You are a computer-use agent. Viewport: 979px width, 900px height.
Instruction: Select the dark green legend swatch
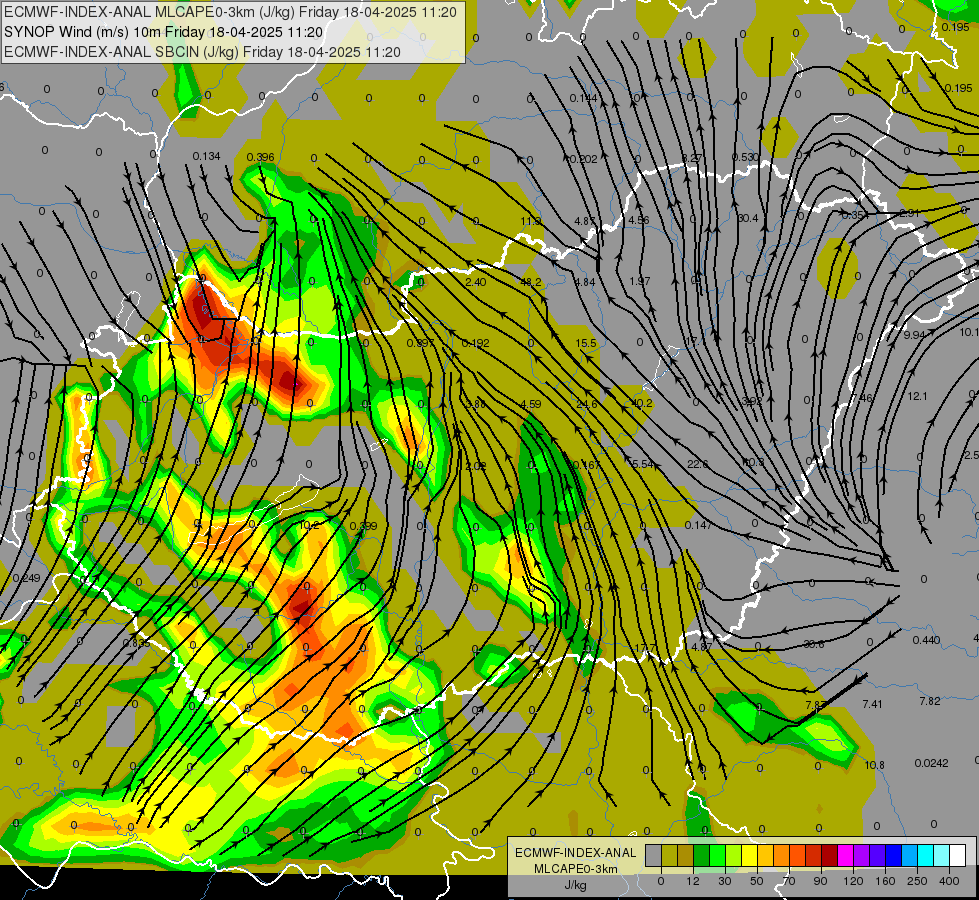pos(702,856)
